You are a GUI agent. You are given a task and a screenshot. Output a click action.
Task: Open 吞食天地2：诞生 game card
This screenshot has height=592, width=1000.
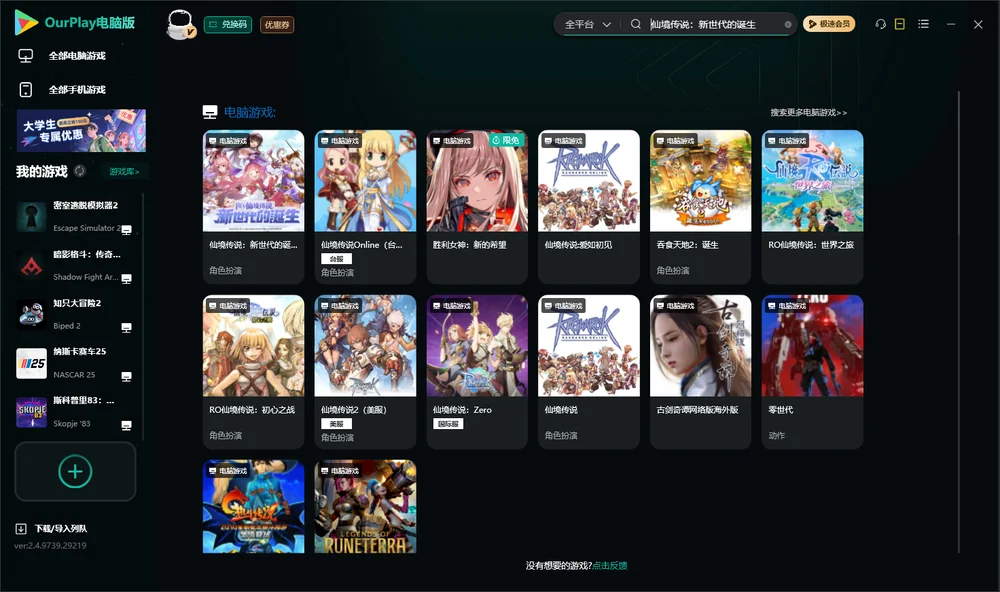coord(701,207)
